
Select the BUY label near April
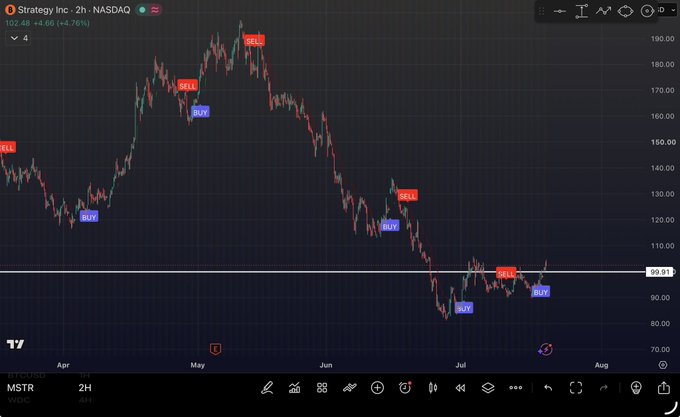point(89,217)
